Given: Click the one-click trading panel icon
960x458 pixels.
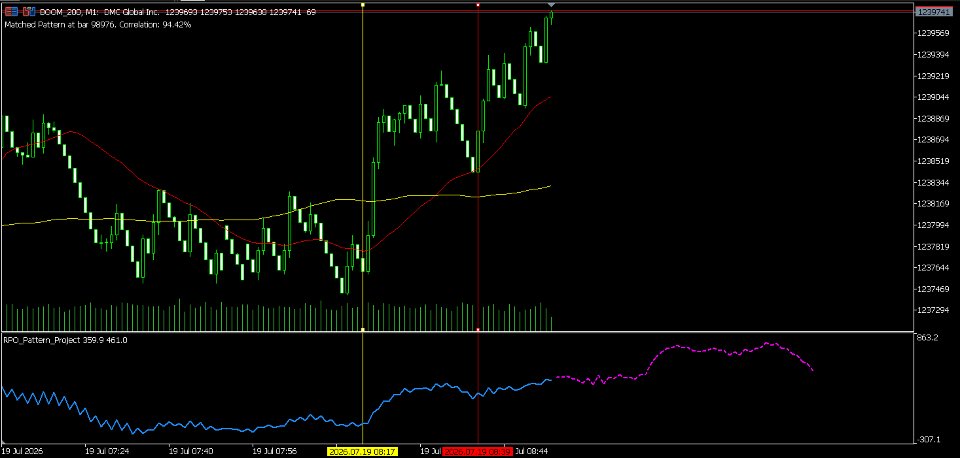Looking at the screenshot, I should (12, 12).
